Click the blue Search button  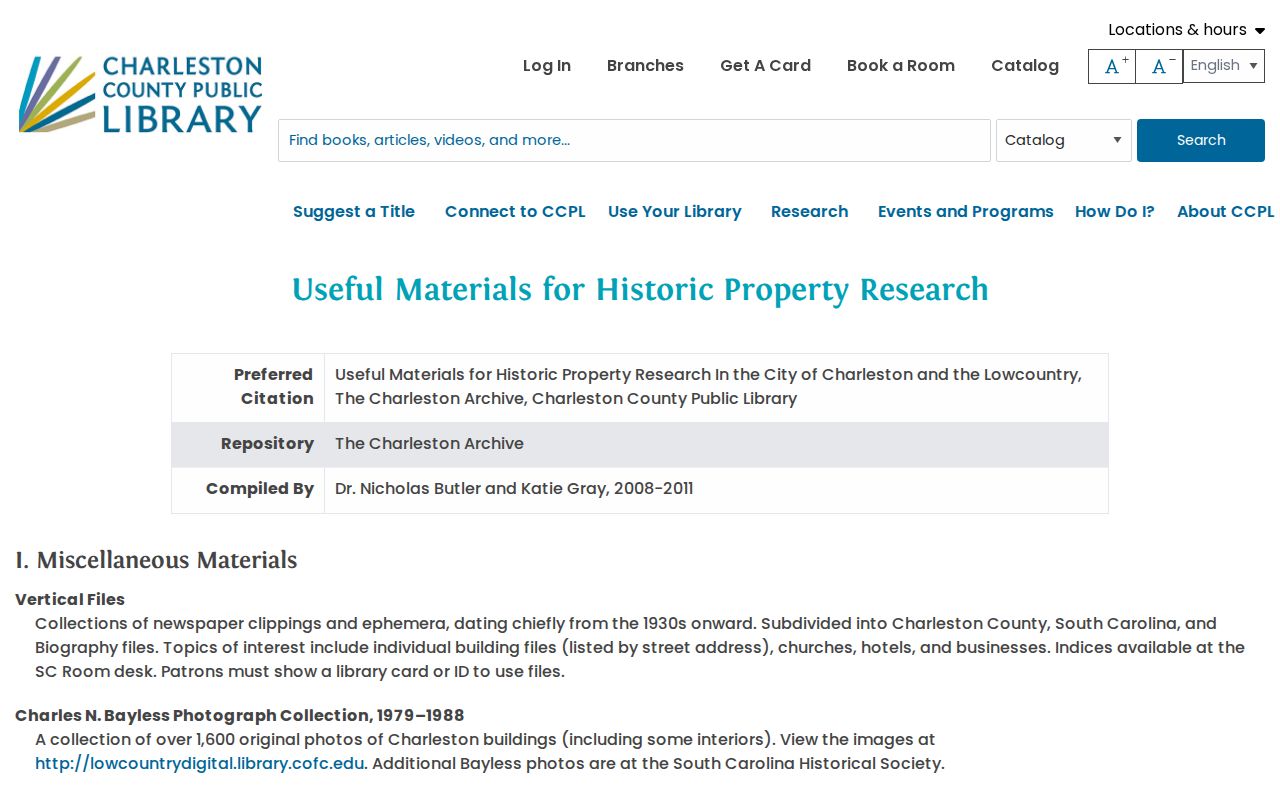pyautogui.click(x=1201, y=140)
